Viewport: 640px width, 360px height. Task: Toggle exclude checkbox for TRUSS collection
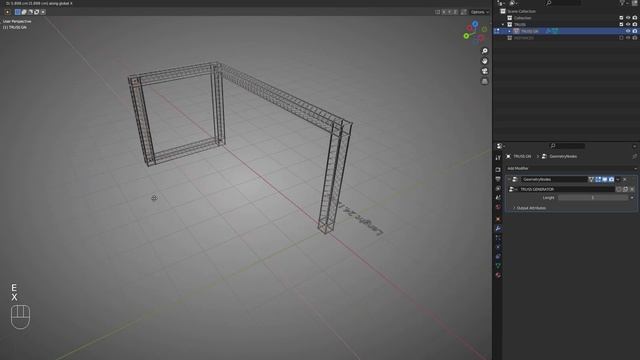pos(621,24)
